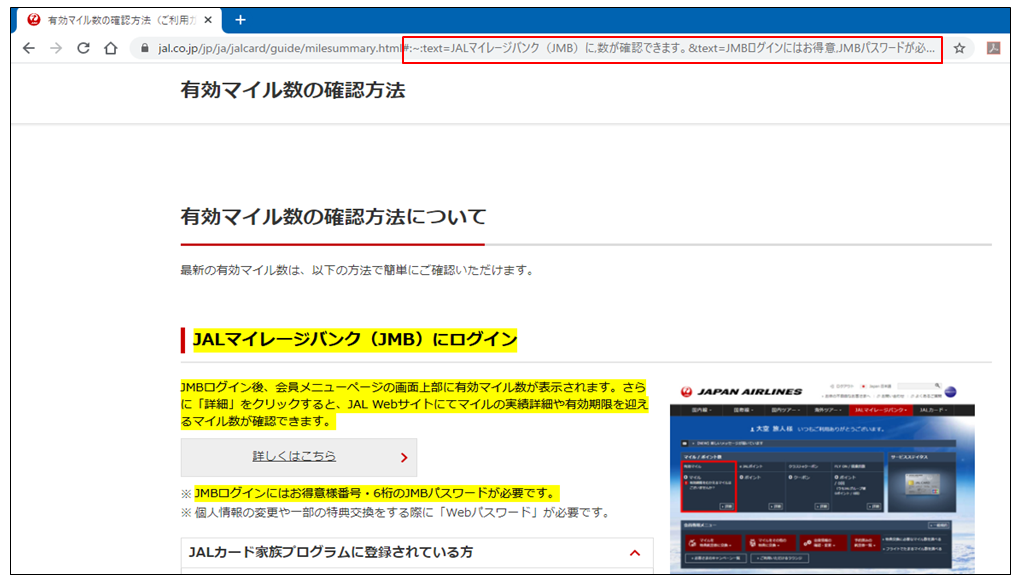Screen dimensions: 1017x581
Task: Click the highlighted heading JALマイレージバンク（JMB）にログイン
Action: [355, 339]
